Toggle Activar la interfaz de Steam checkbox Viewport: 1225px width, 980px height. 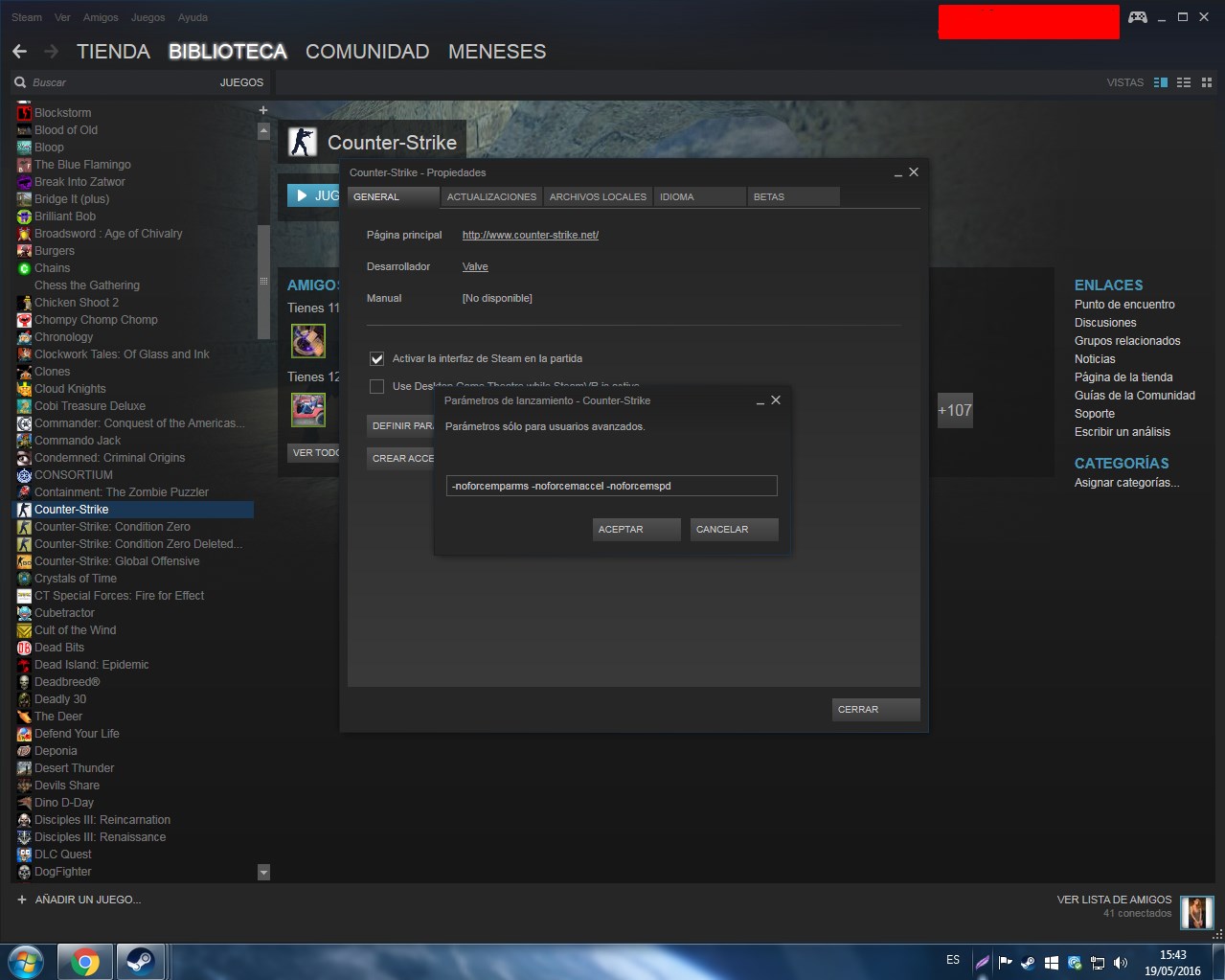377,358
